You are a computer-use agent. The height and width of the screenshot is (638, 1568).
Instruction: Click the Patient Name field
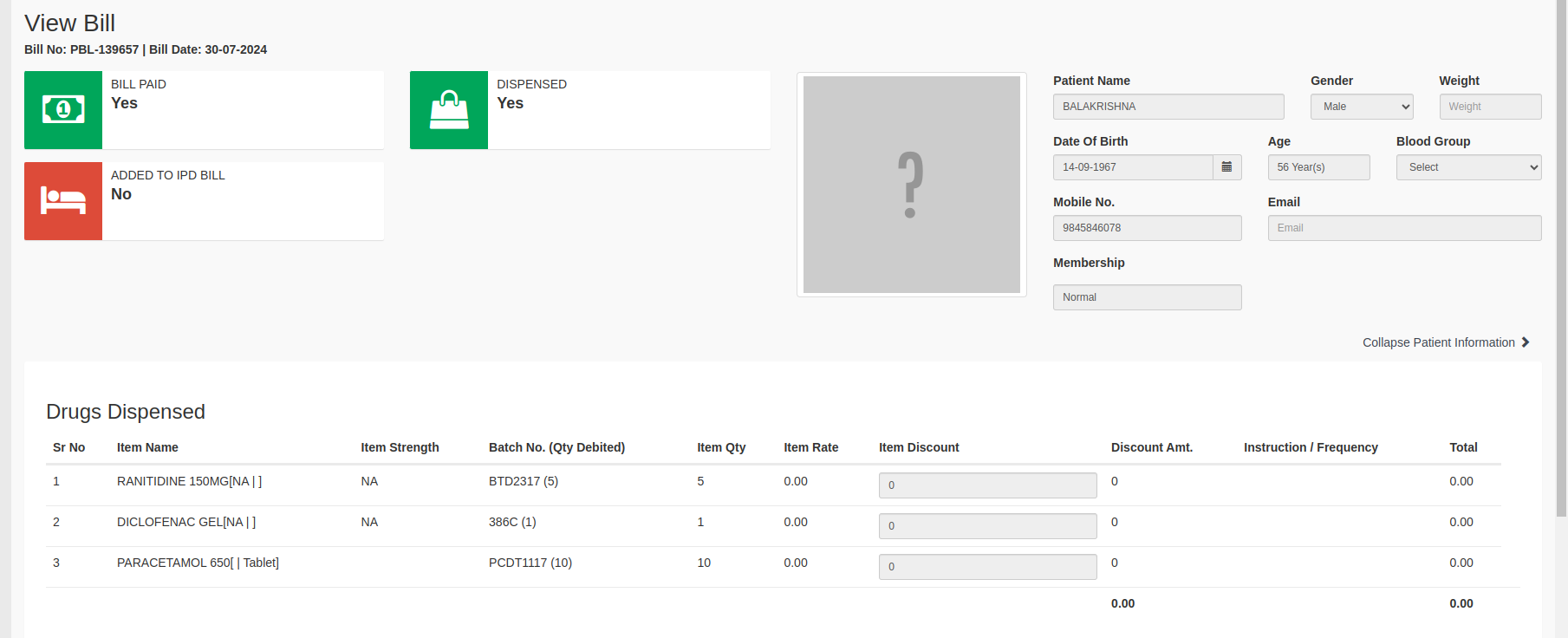tap(1168, 107)
